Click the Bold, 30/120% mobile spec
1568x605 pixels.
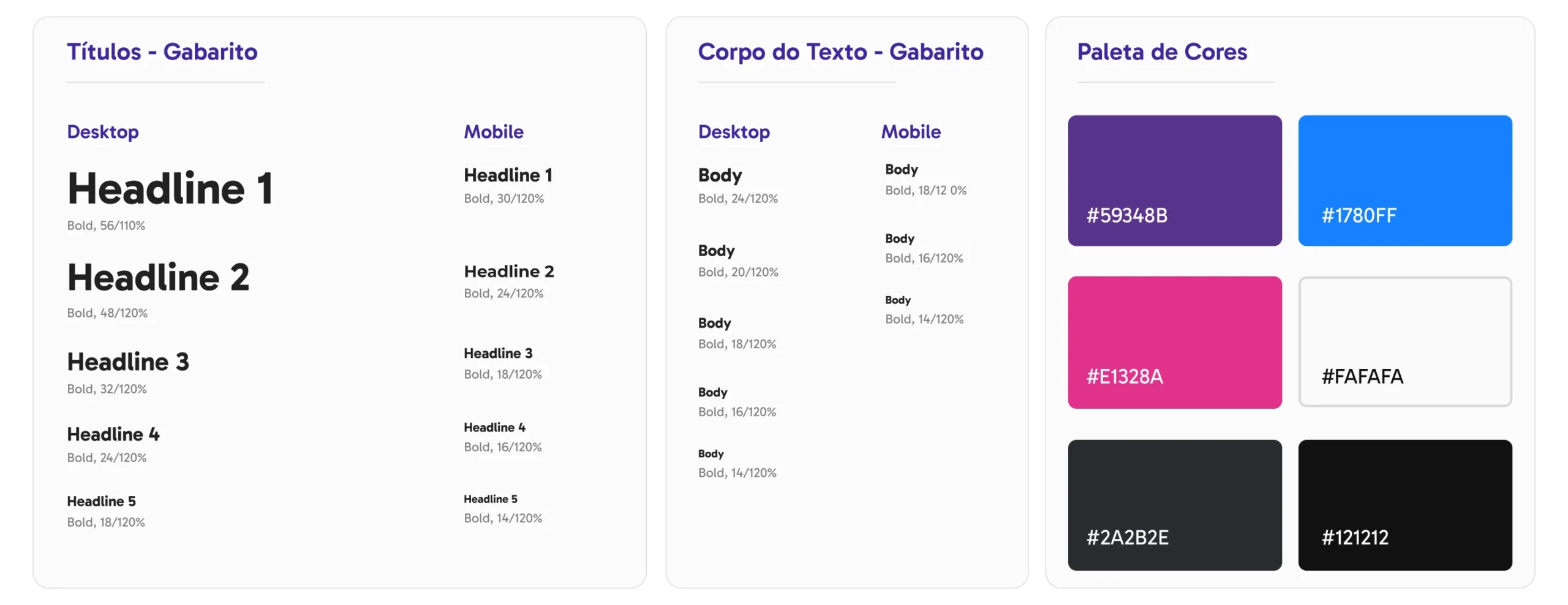tap(503, 199)
